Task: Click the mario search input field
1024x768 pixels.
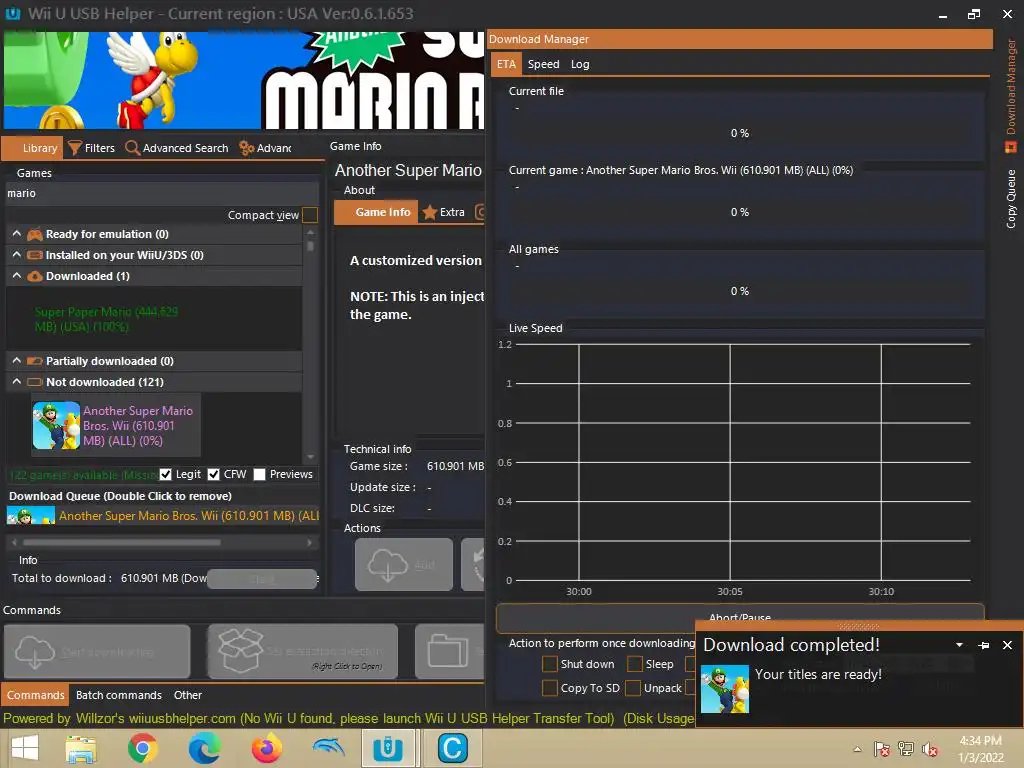Action: click(x=162, y=193)
